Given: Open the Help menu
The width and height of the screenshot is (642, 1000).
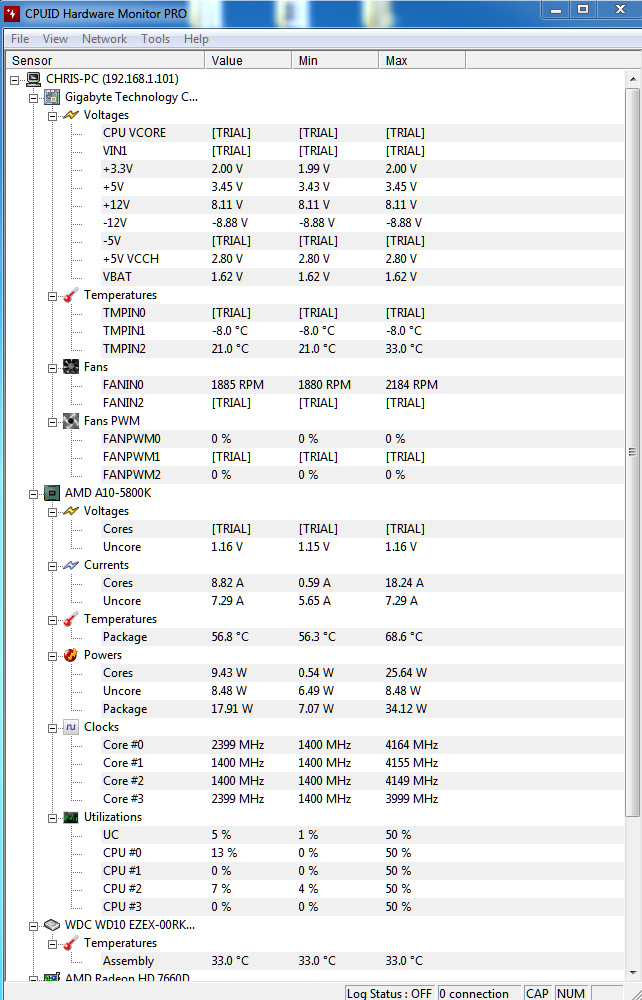Looking at the screenshot, I should tap(196, 39).
